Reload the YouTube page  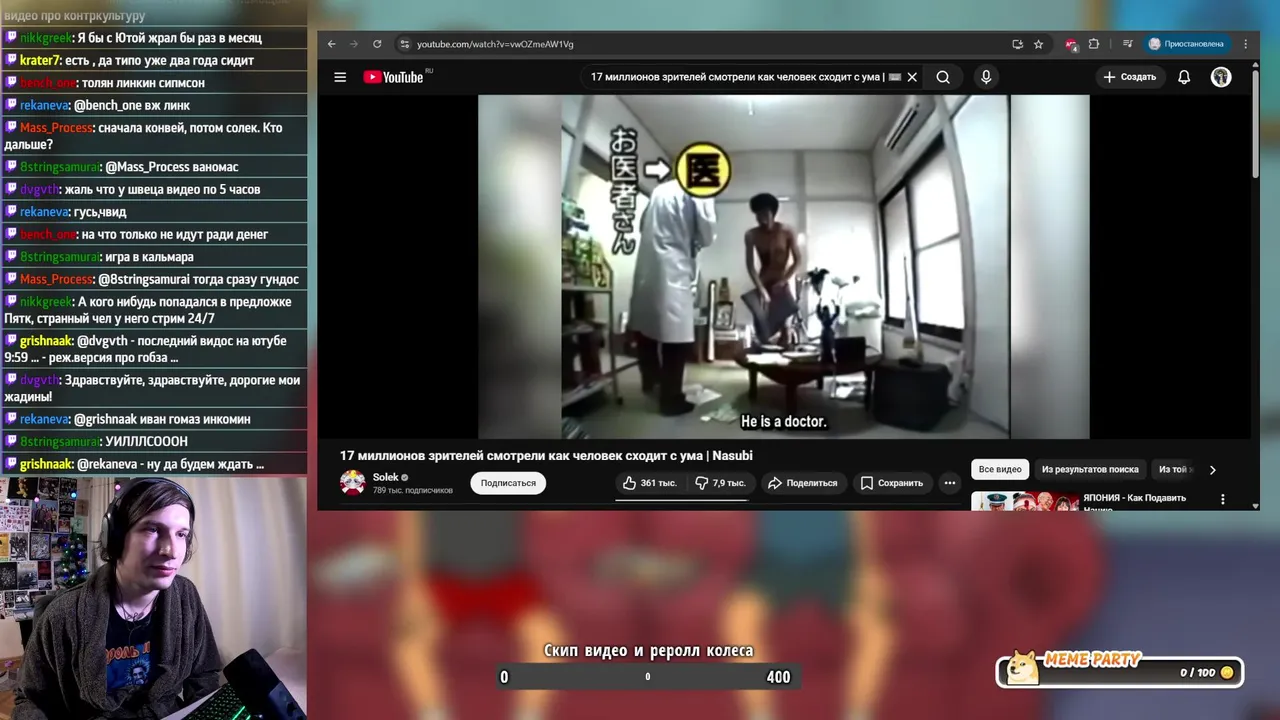pyautogui.click(x=377, y=44)
